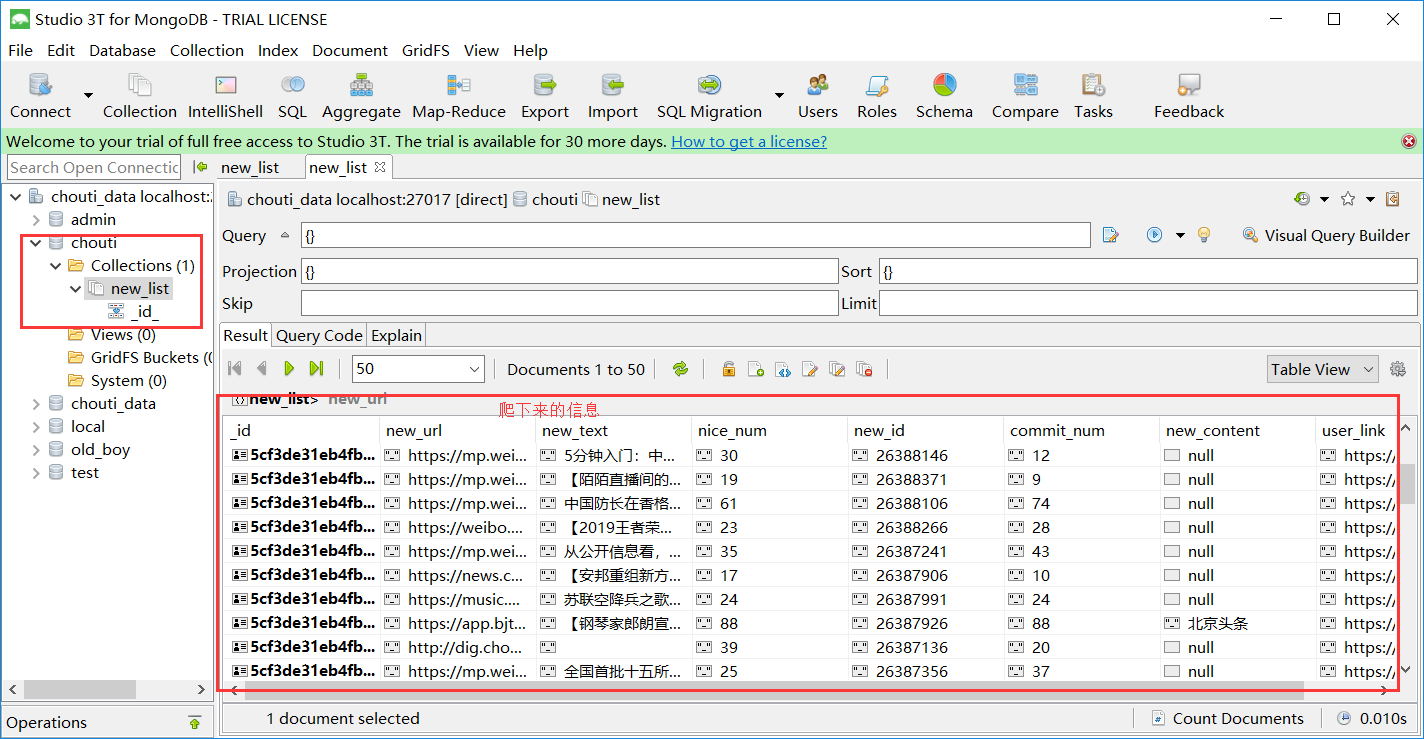Open the run query dropdown arrow
Viewport: 1424px width, 739px height.
pyautogui.click(x=1180, y=235)
